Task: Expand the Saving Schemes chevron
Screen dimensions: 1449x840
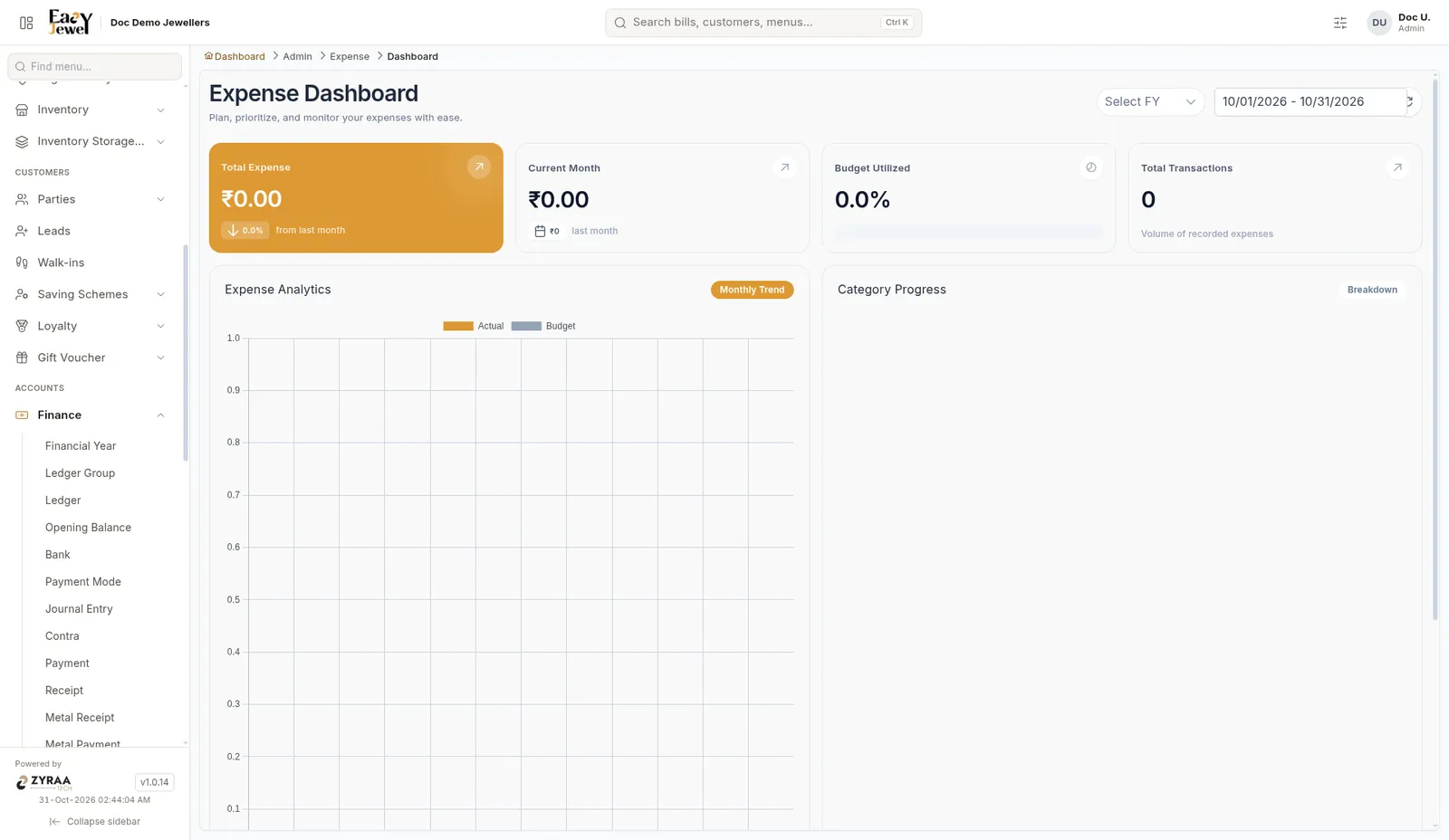Action: [160, 295]
